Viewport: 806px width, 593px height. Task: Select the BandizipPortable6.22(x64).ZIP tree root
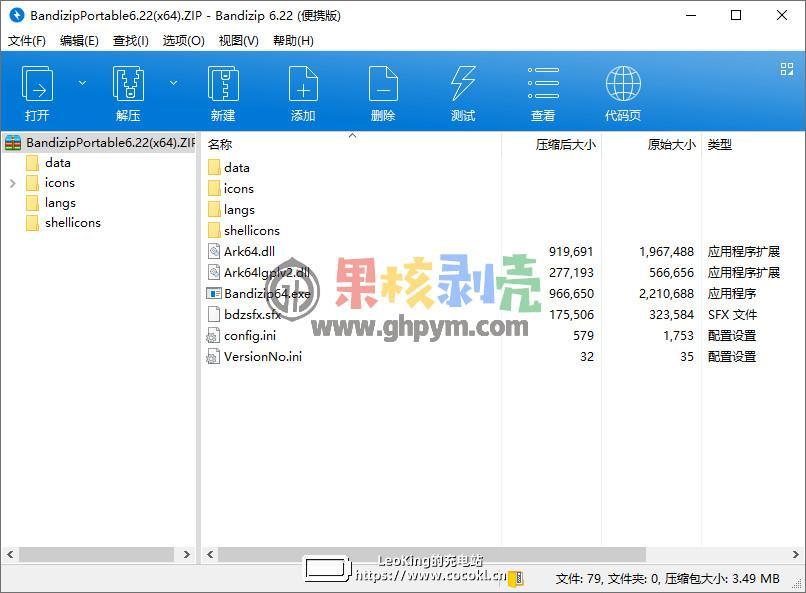[99, 142]
